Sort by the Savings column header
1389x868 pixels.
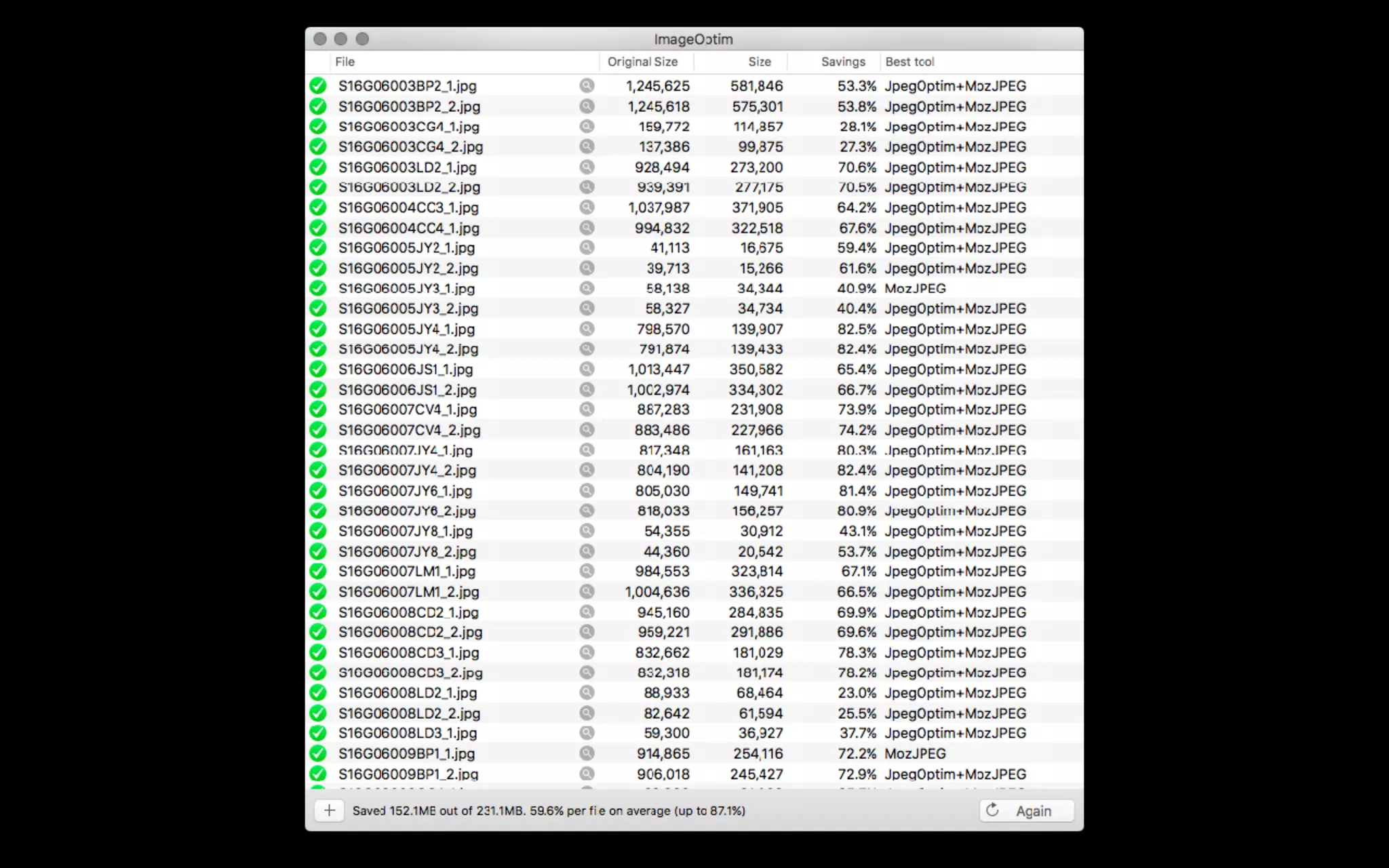843,62
